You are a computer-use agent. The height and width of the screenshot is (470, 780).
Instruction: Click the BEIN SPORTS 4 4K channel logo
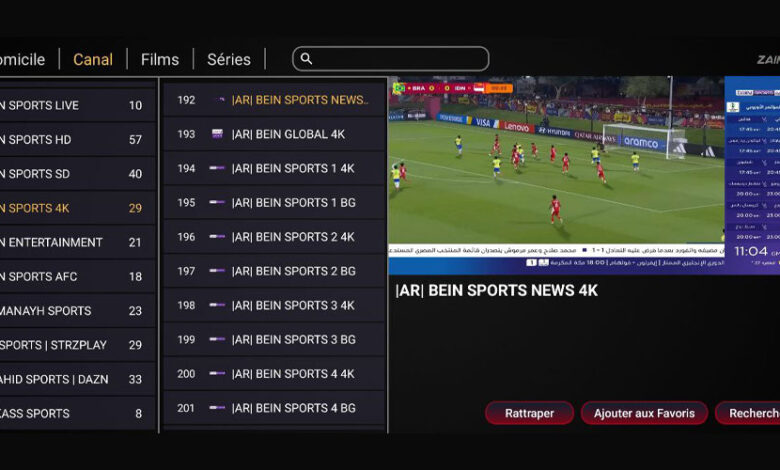pos(217,374)
